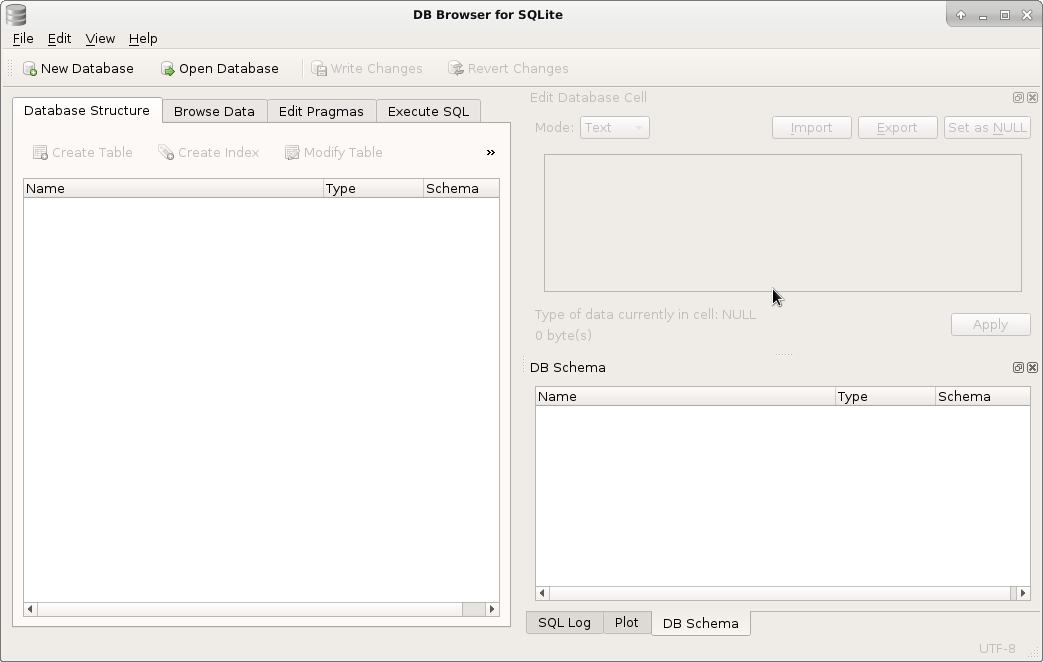Click the Modify Table icon

pyautogui.click(x=292, y=152)
